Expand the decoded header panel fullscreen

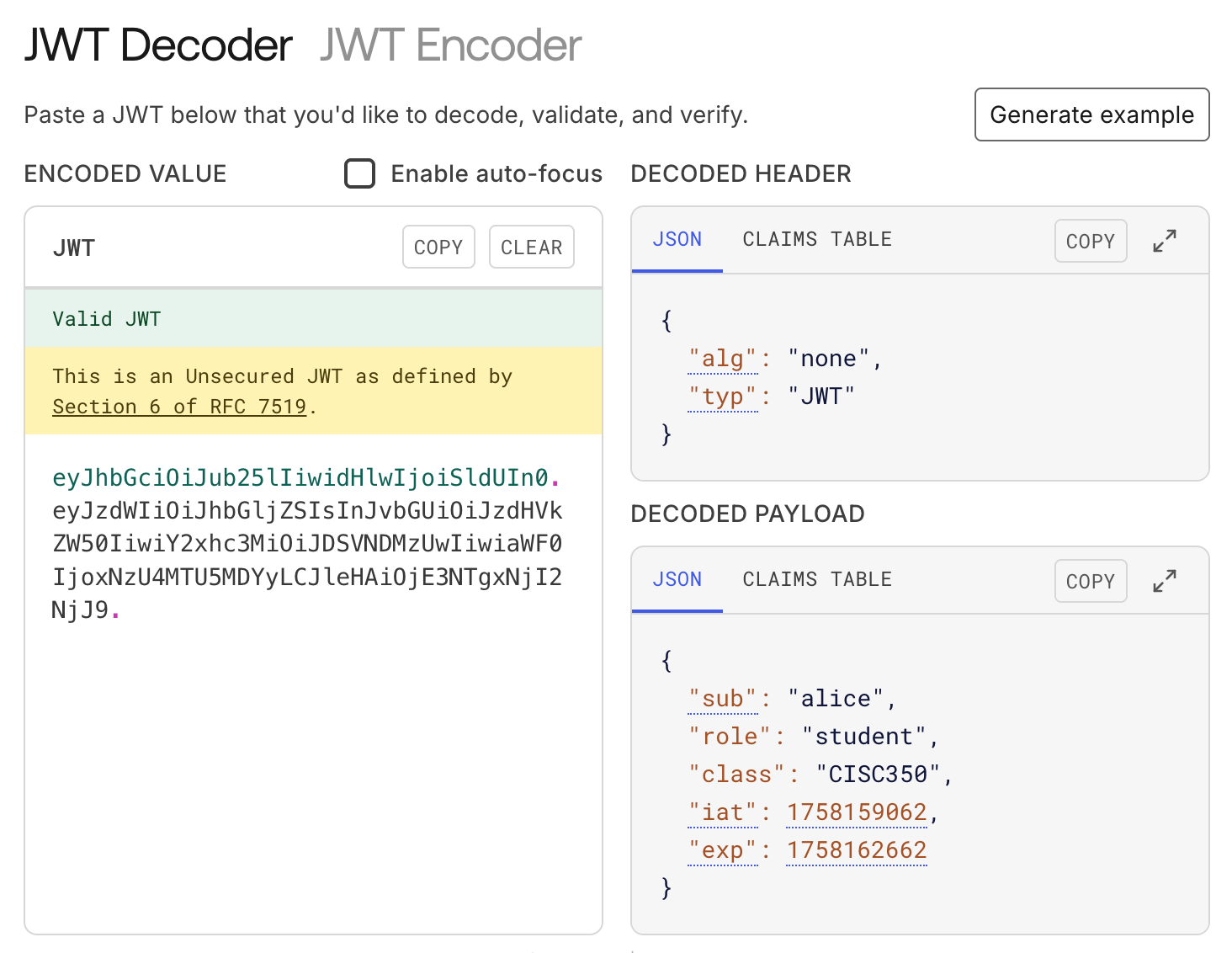click(1165, 241)
